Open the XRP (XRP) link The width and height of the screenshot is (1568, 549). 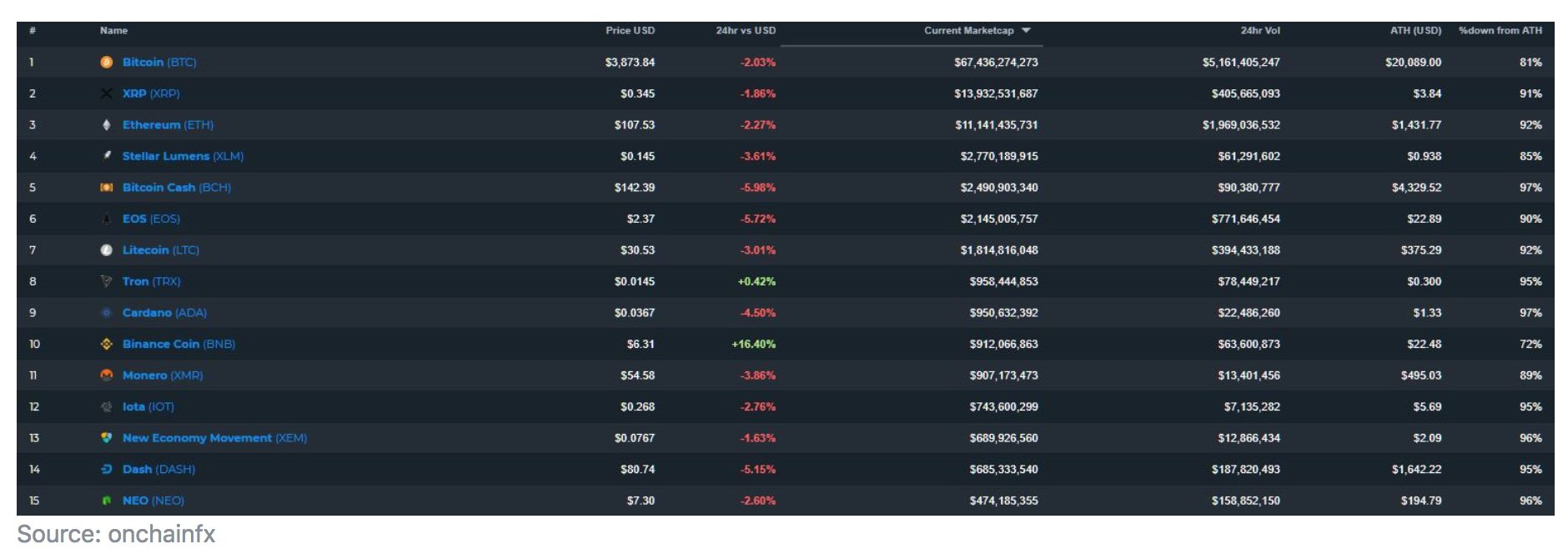151,93
